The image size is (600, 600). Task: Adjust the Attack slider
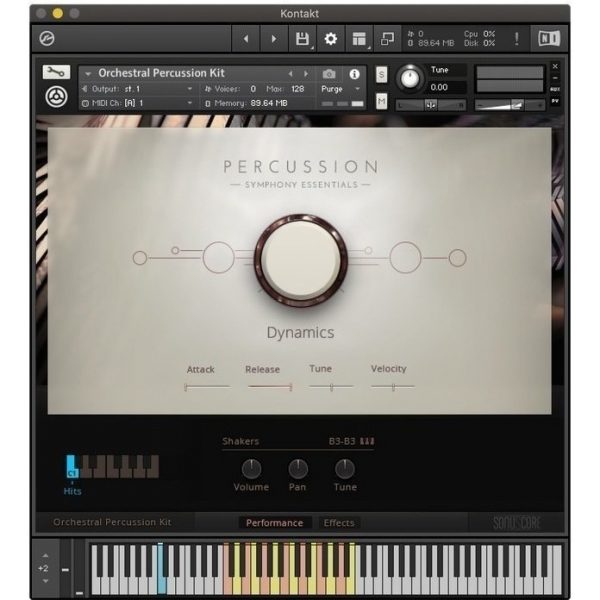[207, 387]
